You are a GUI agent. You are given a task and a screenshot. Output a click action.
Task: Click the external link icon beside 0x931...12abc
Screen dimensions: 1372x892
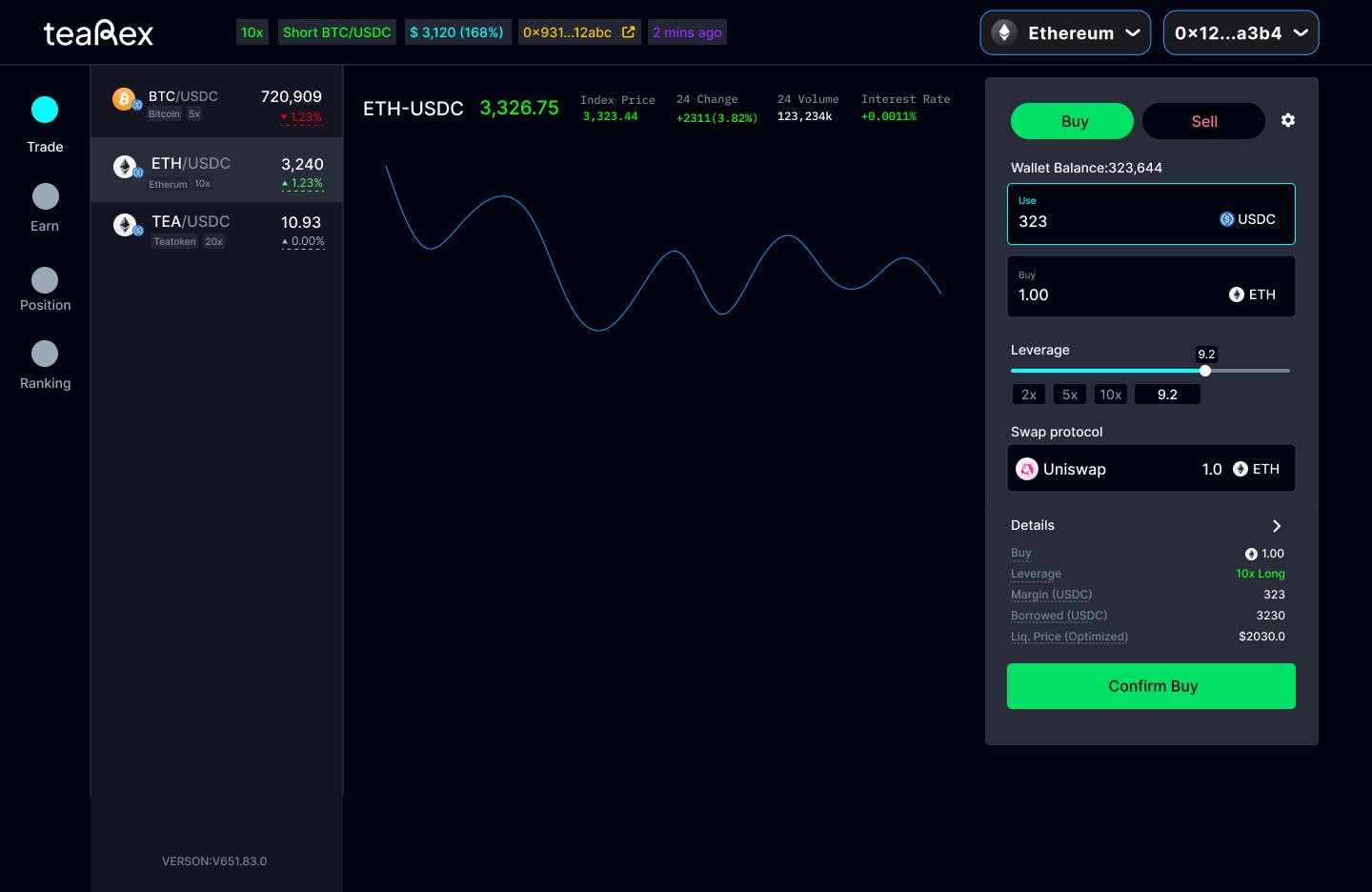click(628, 32)
